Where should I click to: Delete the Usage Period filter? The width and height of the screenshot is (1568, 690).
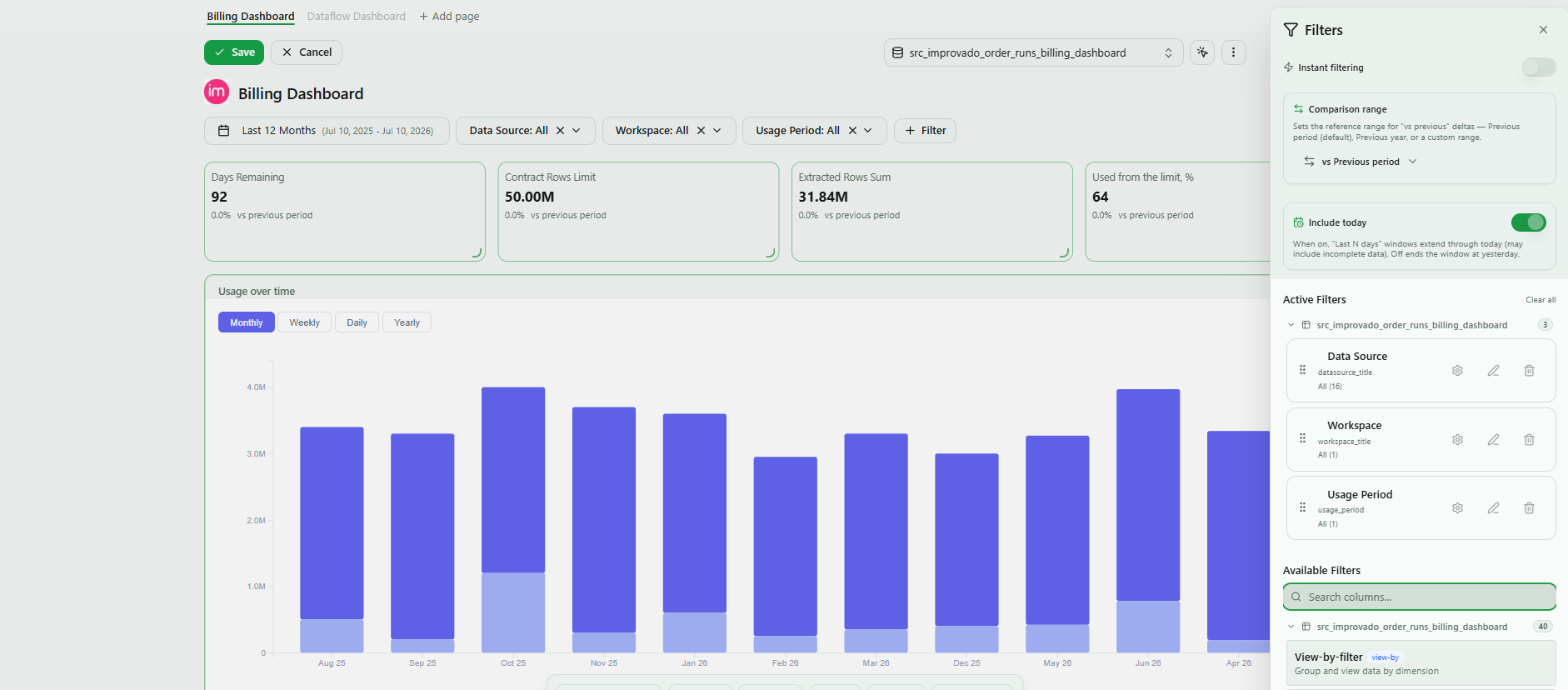pos(1529,508)
